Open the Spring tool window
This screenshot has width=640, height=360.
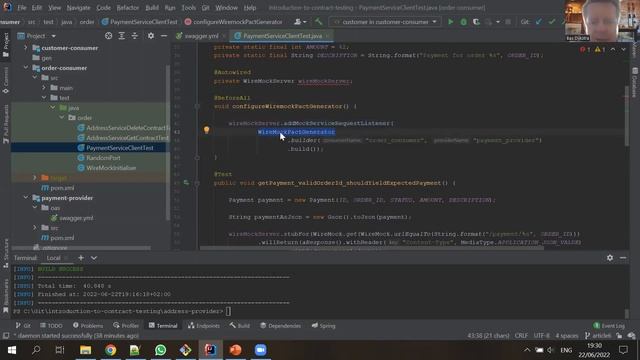click(324, 325)
